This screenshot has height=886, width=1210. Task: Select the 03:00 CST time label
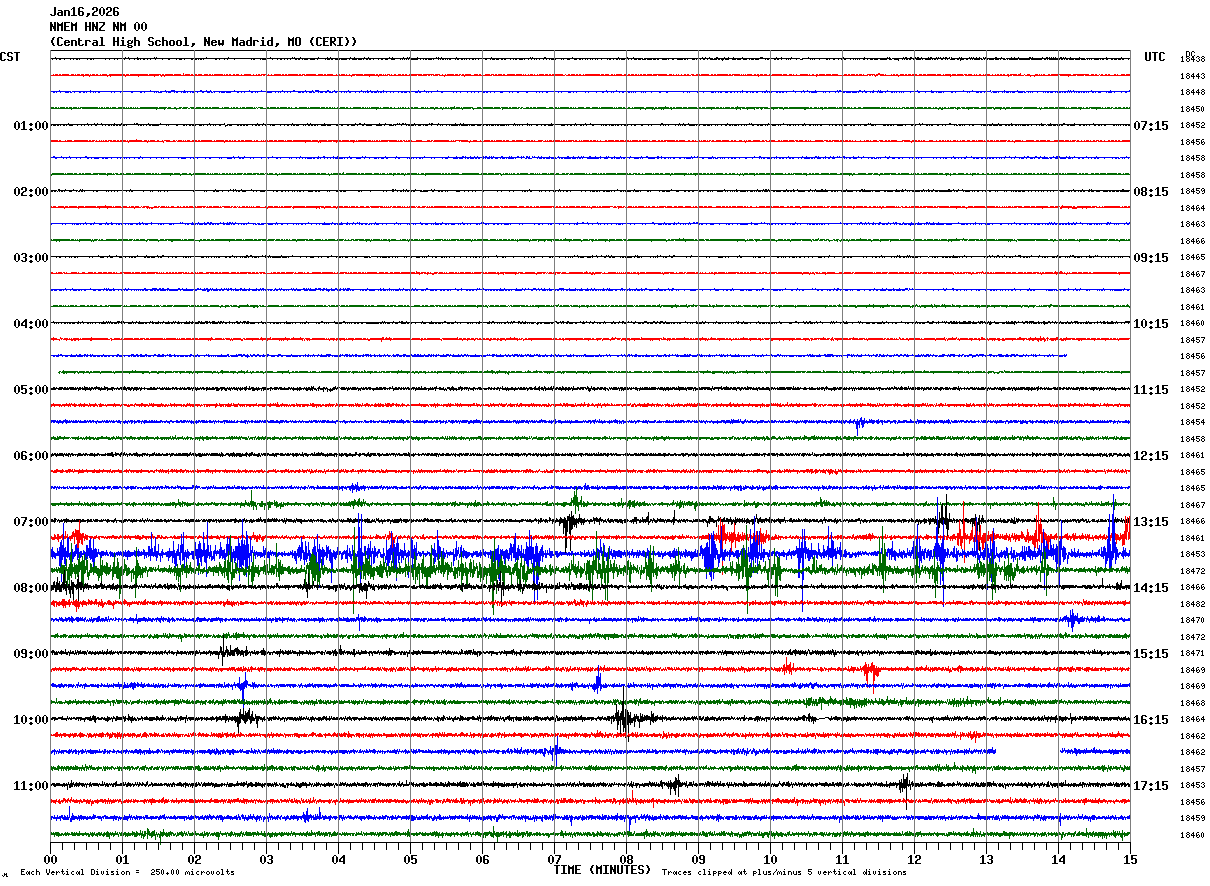(x=31, y=258)
